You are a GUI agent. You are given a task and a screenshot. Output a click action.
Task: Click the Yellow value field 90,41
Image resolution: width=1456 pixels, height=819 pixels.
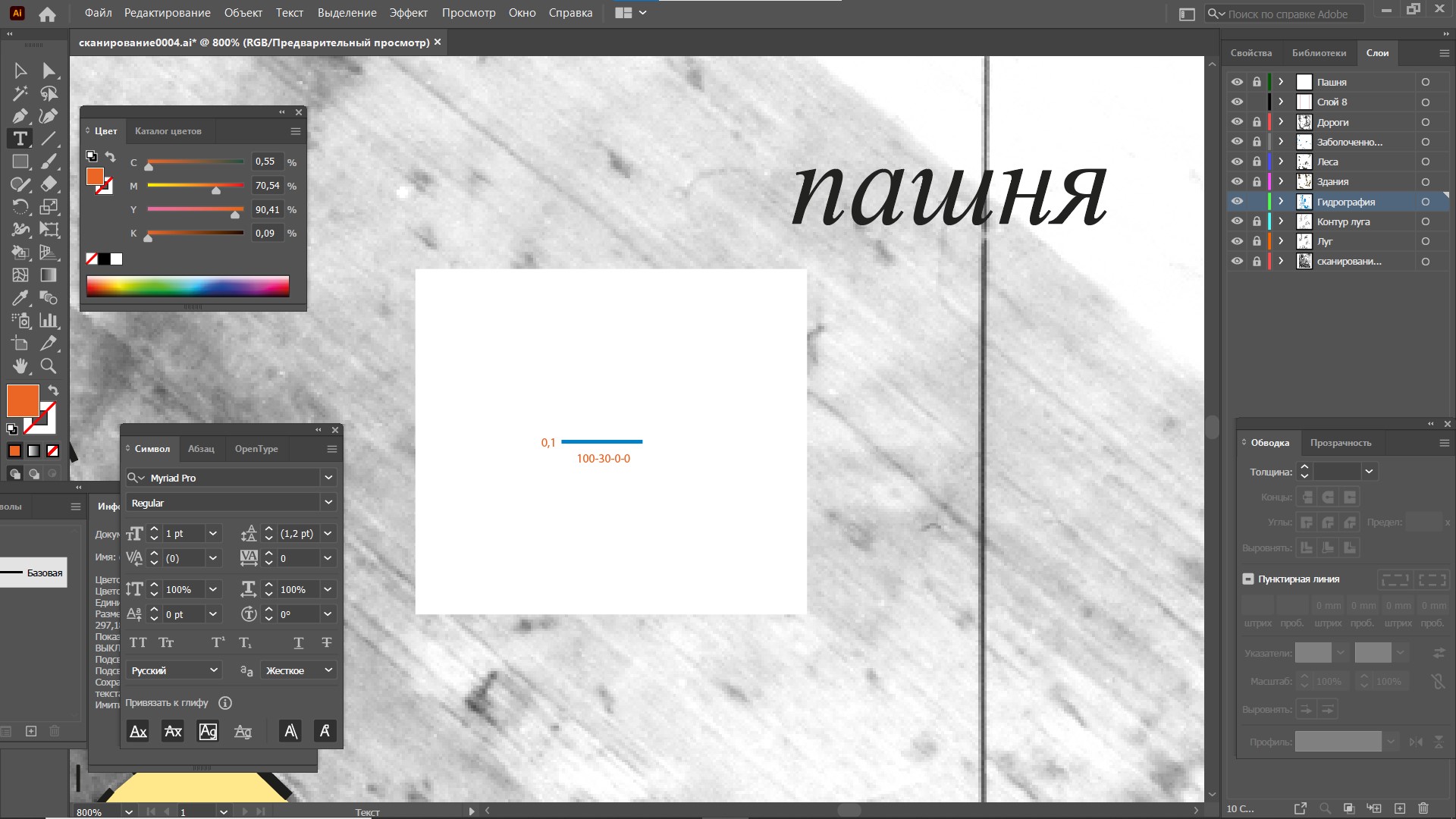point(267,209)
